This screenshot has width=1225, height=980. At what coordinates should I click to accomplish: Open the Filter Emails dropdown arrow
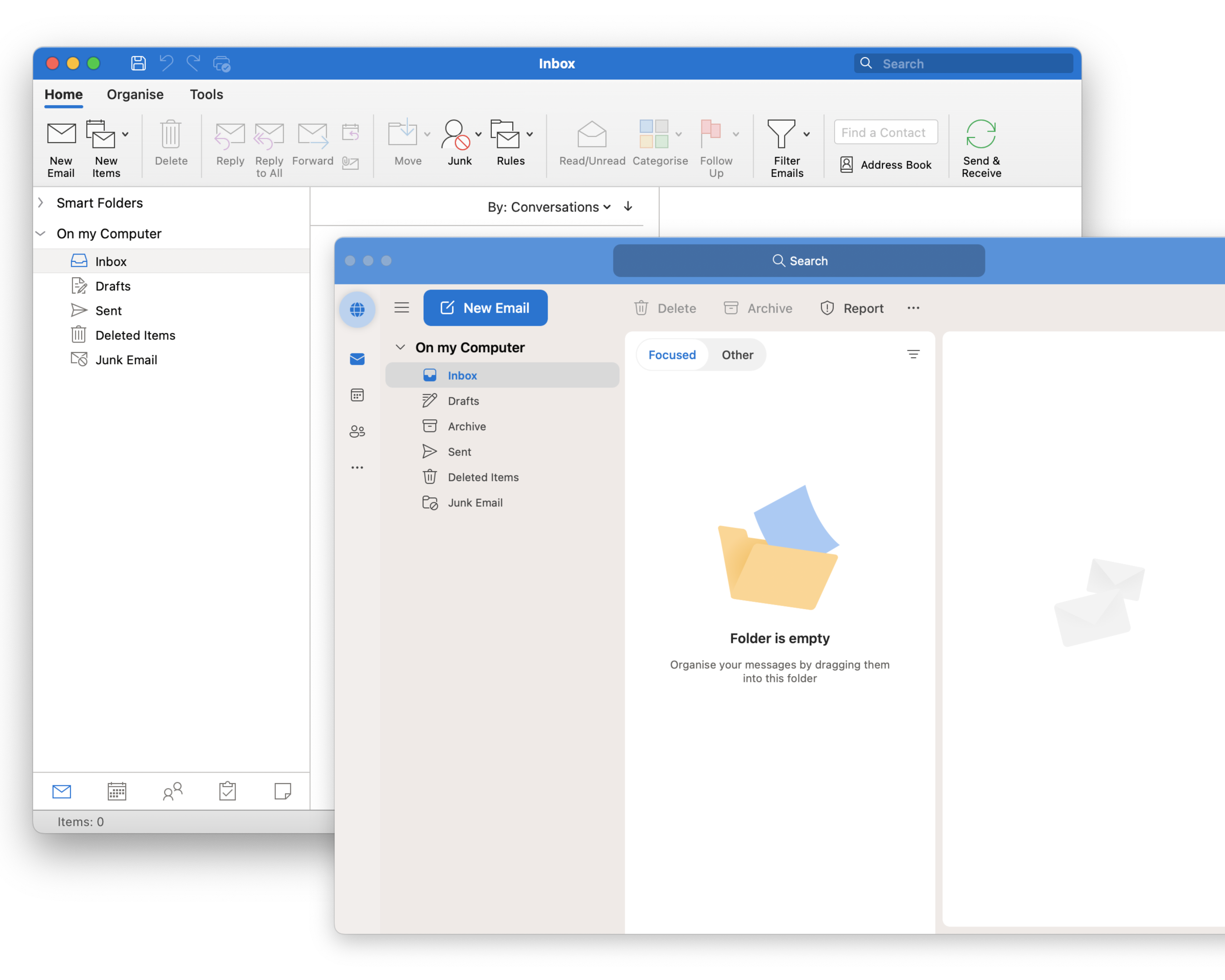tap(806, 135)
